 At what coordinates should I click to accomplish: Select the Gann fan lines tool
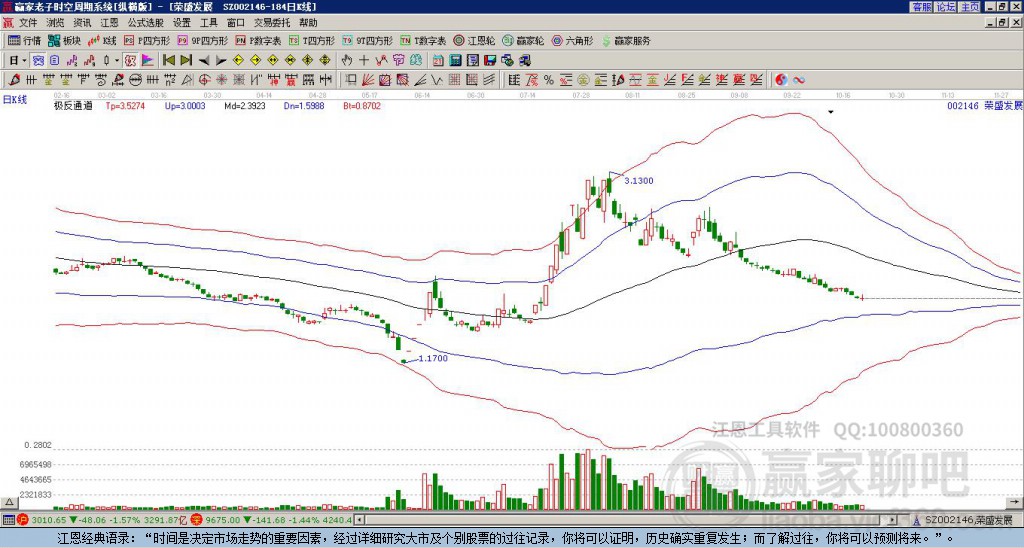pyautogui.click(x=368, y=80)
